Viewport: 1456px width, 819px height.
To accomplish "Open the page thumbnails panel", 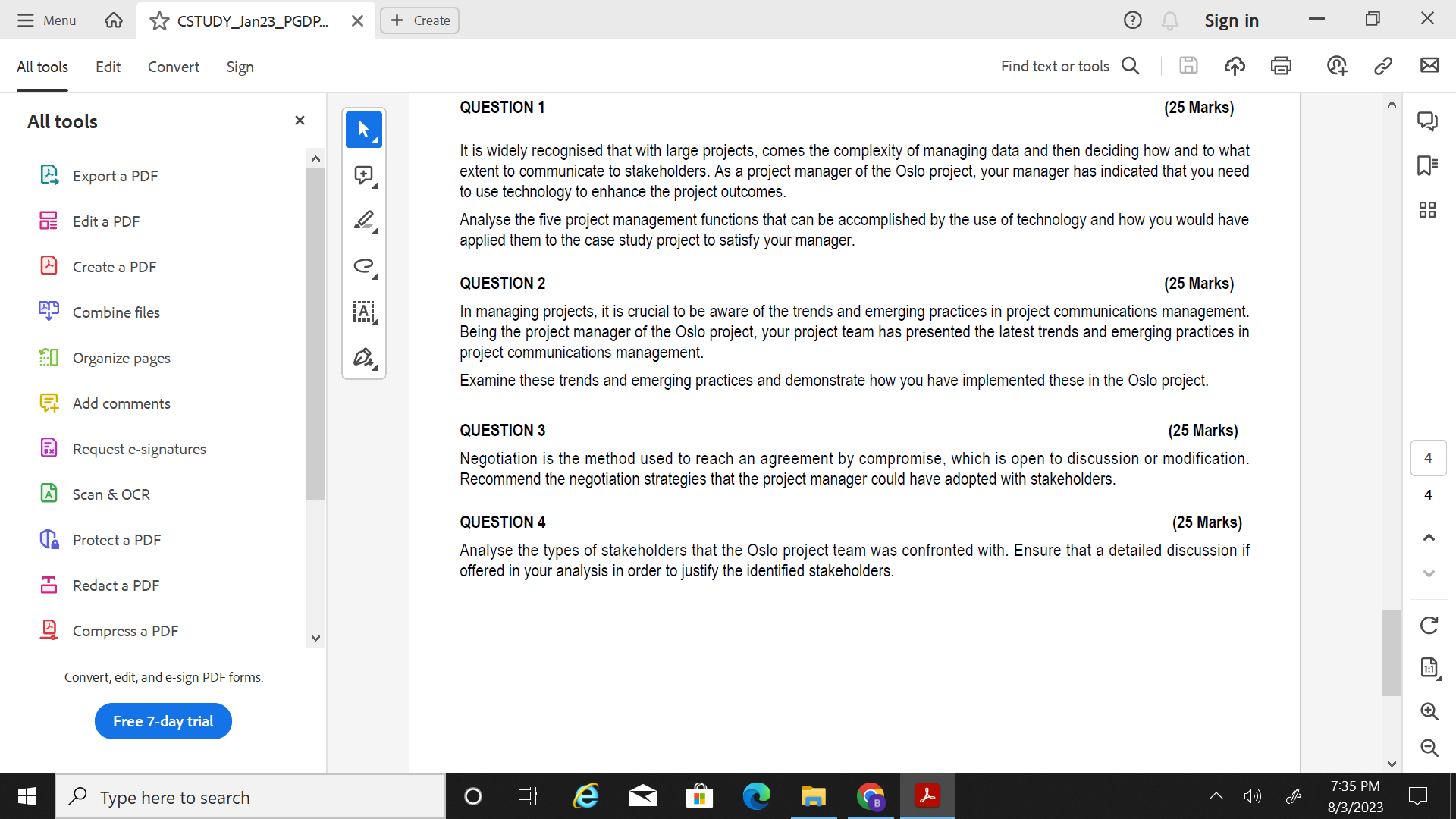I will pos(1429,210).
